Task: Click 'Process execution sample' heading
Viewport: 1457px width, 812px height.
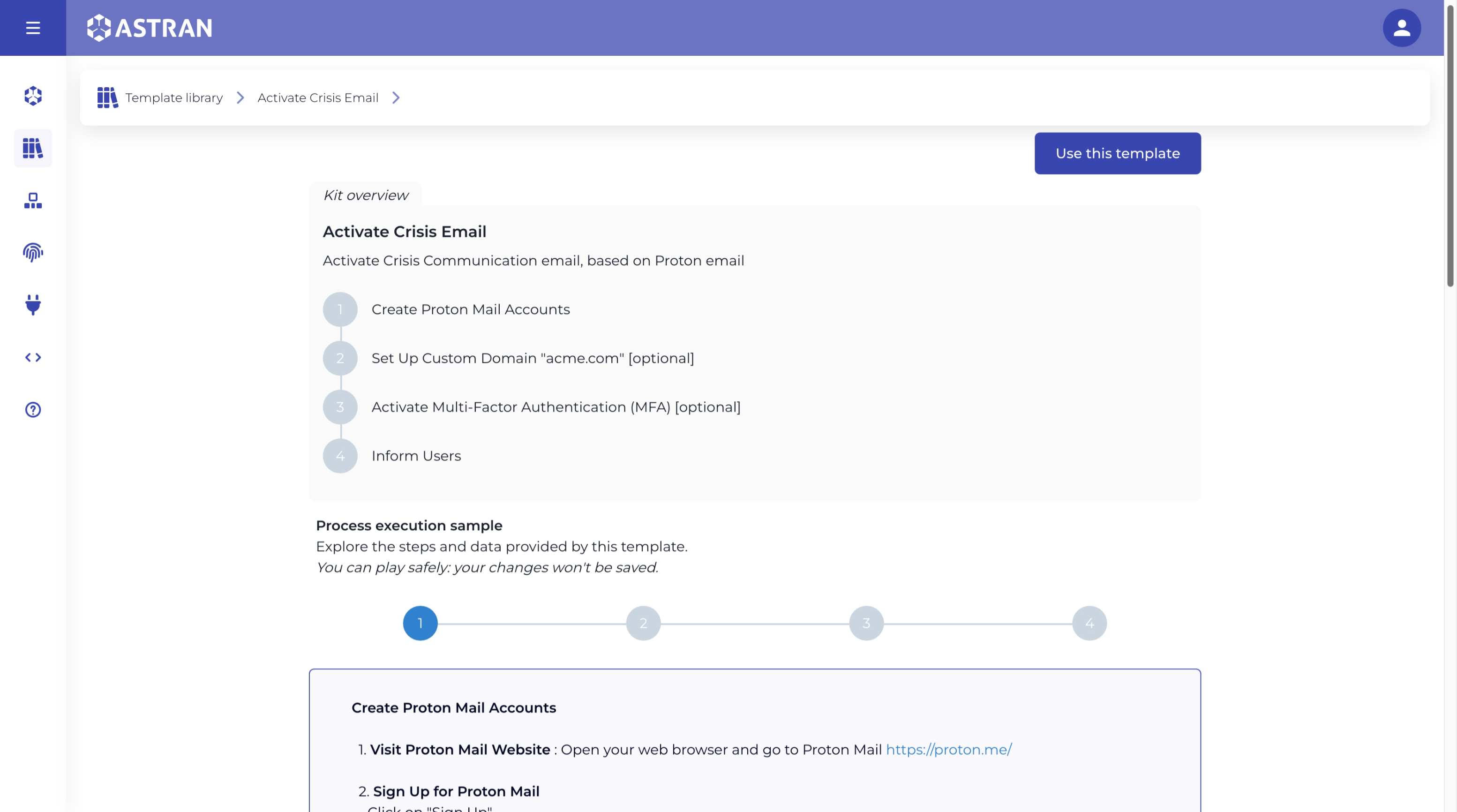Action: coord(409,526)
